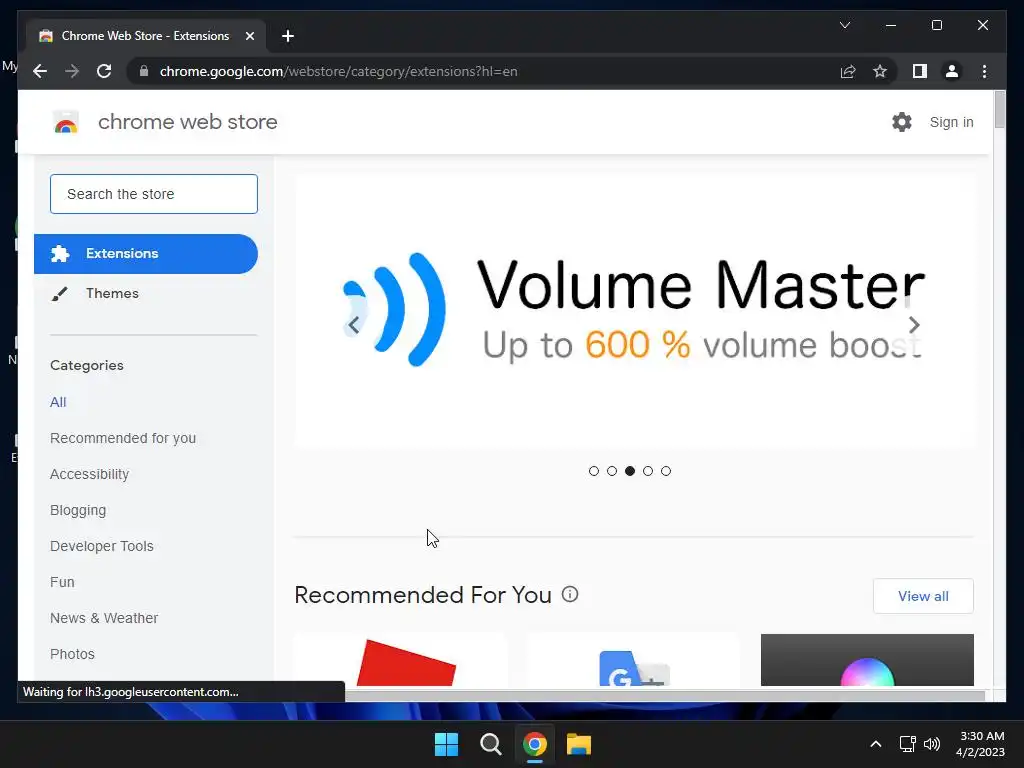
Task: Sign in to the web store
Action: (951, 122)
